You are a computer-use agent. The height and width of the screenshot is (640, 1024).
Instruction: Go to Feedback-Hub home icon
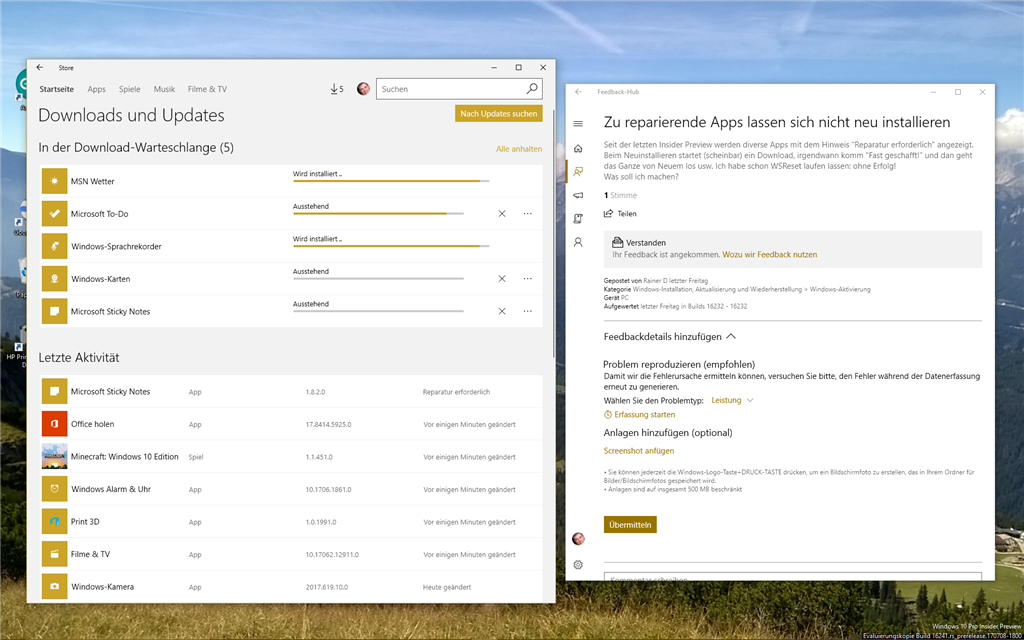(578, 148)
